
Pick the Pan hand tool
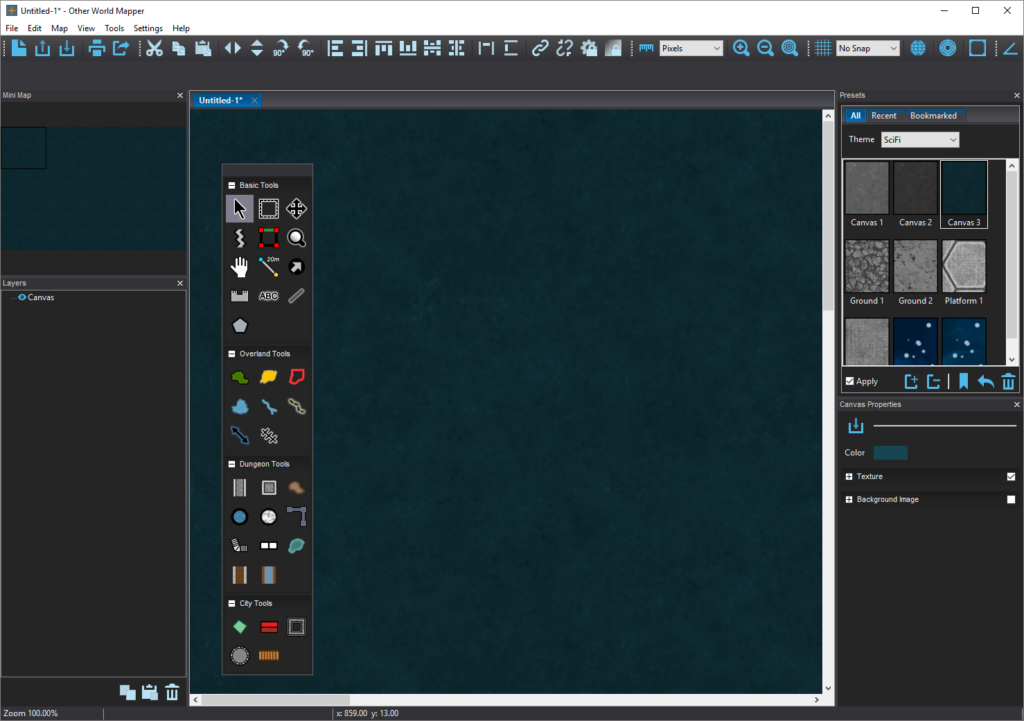click(x=239, y=267)
